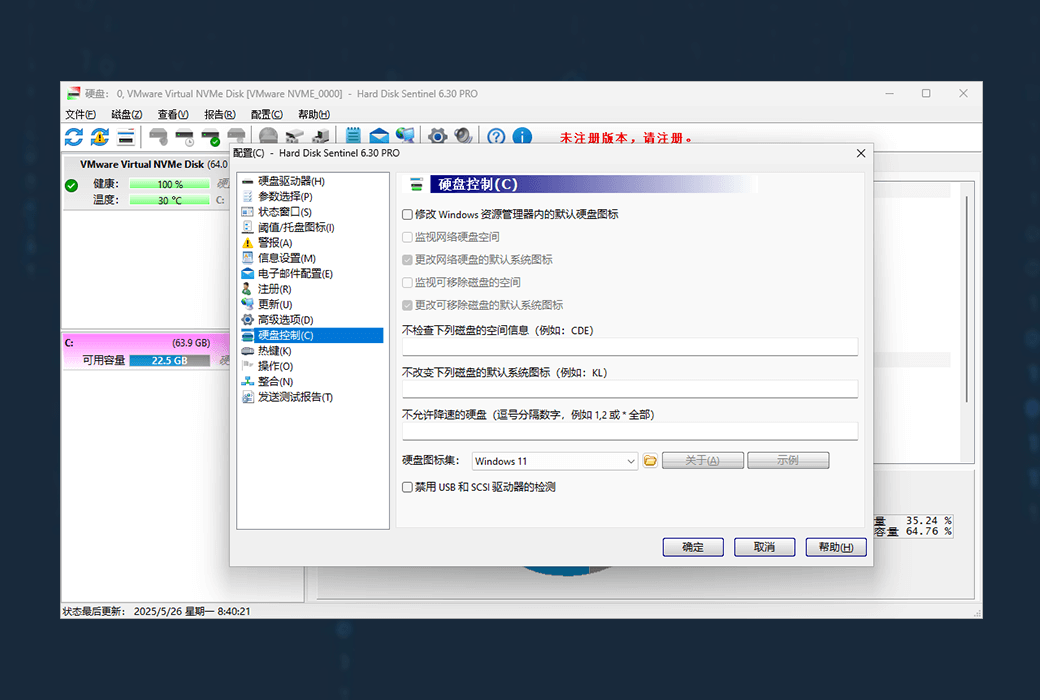Click the 温度 30 °C green bar

coord(170,200)
